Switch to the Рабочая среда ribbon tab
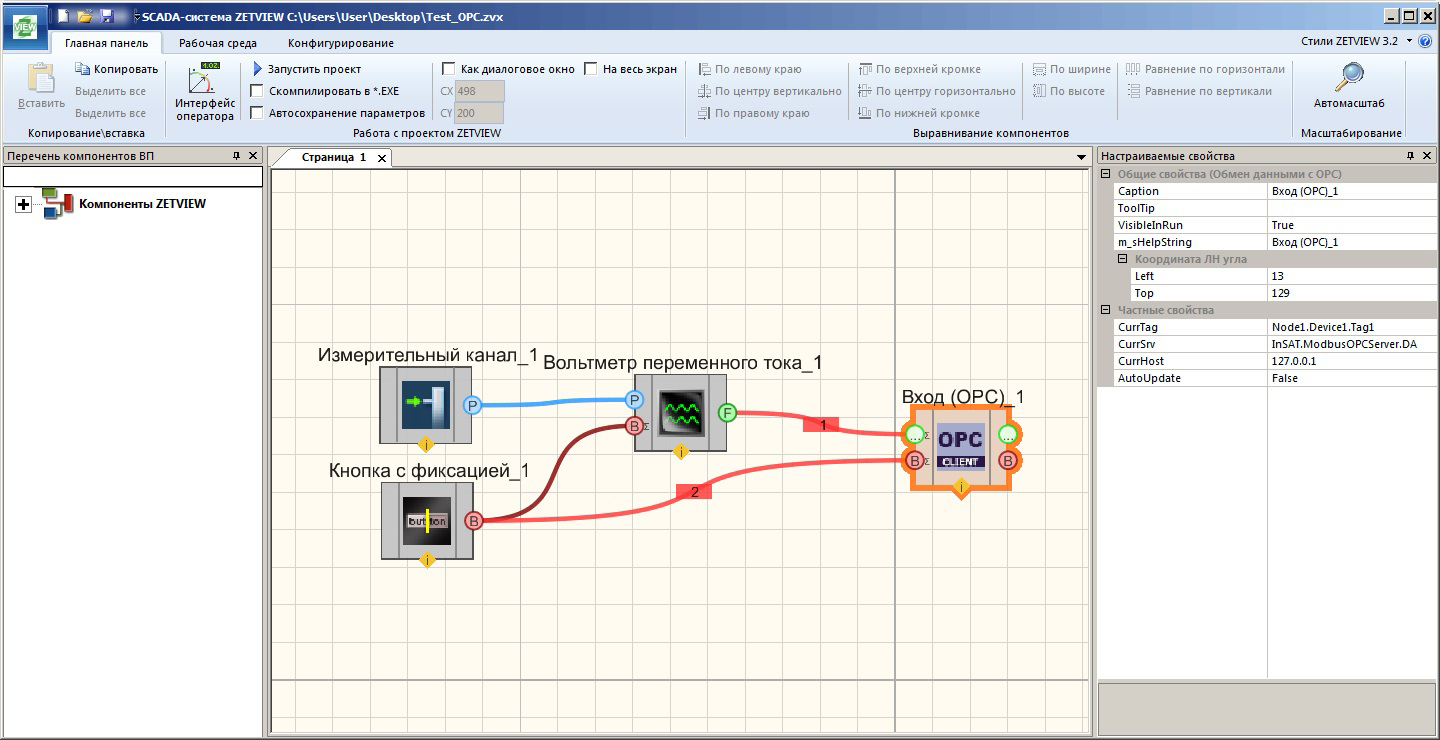Image resolution: width=1440 pixels, height=740 pixels. pyautogui.click(x=218, y=43)
